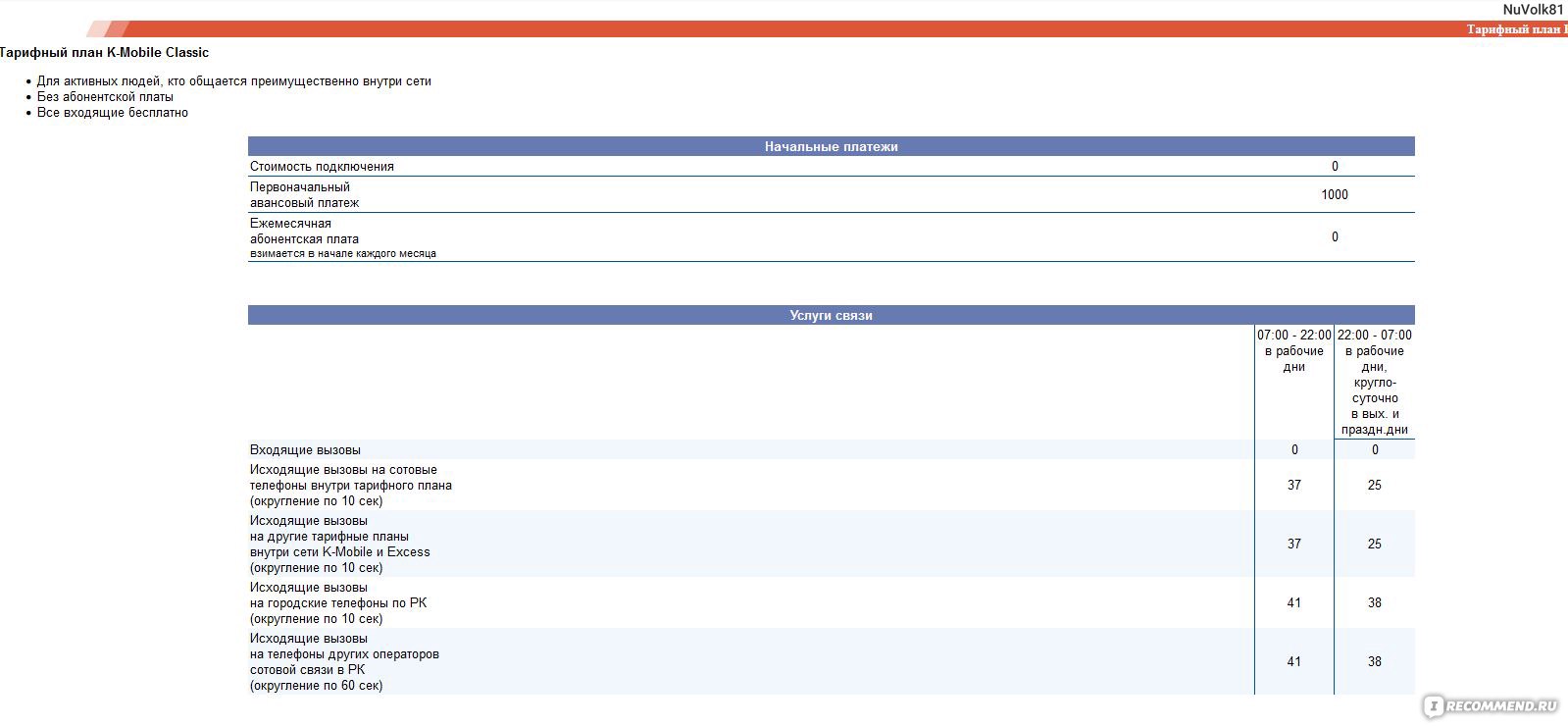Click the 'Начальные платежи' table header
The width and height of the screenshot is (1568, 727).
pos(831,146)
